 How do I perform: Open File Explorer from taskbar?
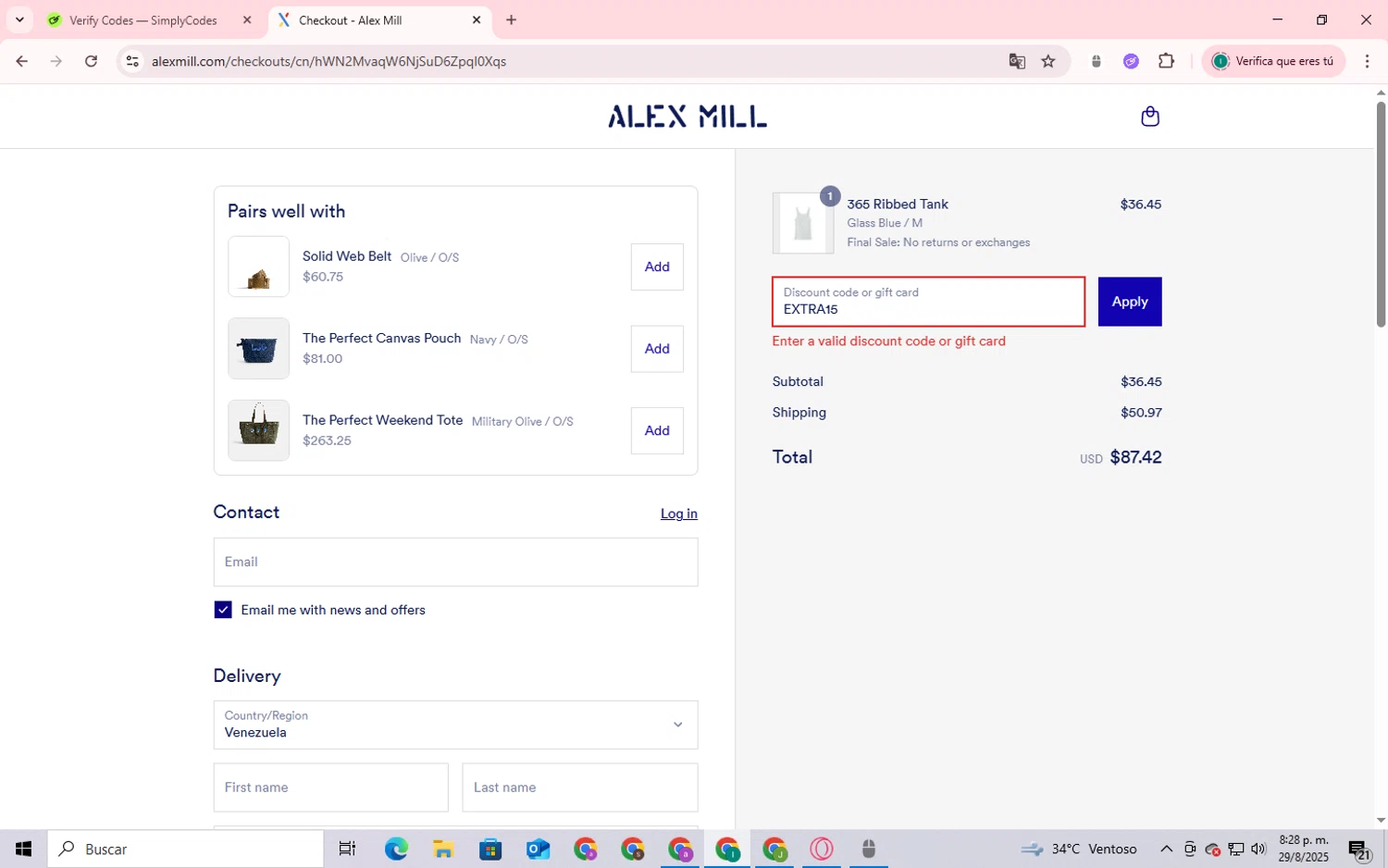(443, 849)
